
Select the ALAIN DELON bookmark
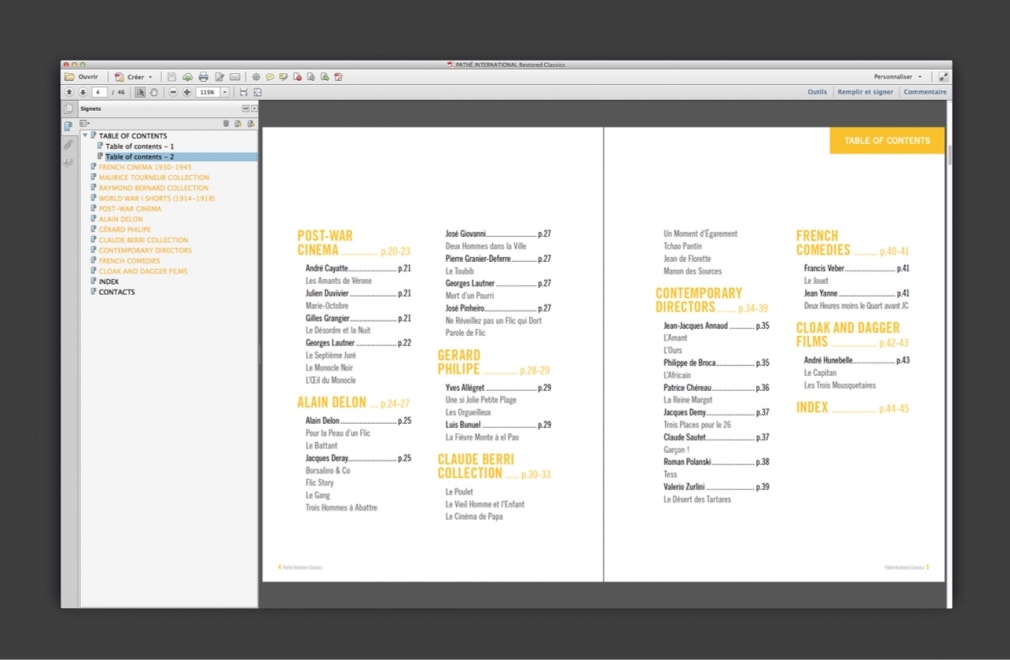pos(120,219)
